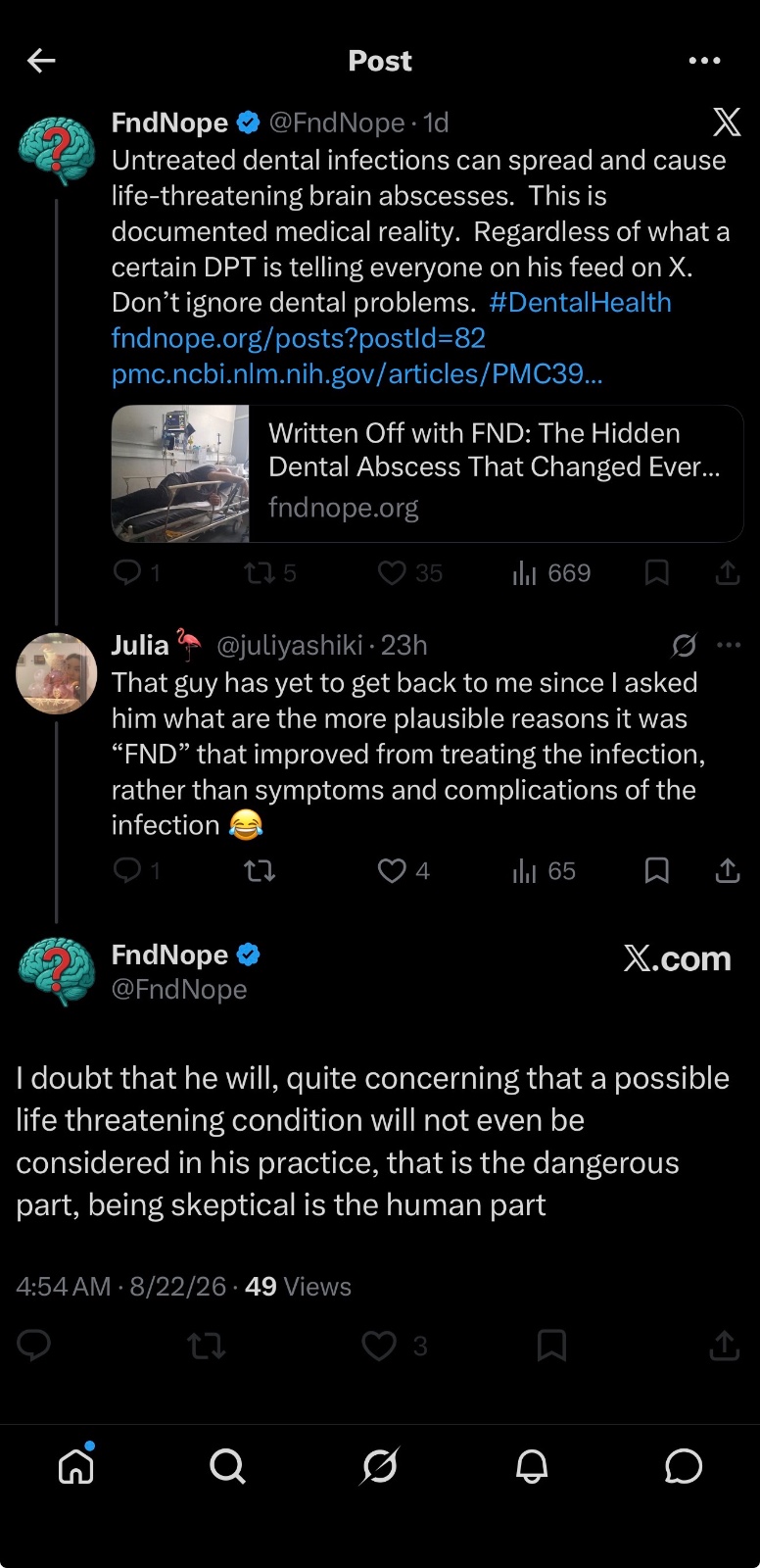This screenshot has width=760, height=1568.
Task: View analytics for post with 669 views
Action: [x=551, y=573]
